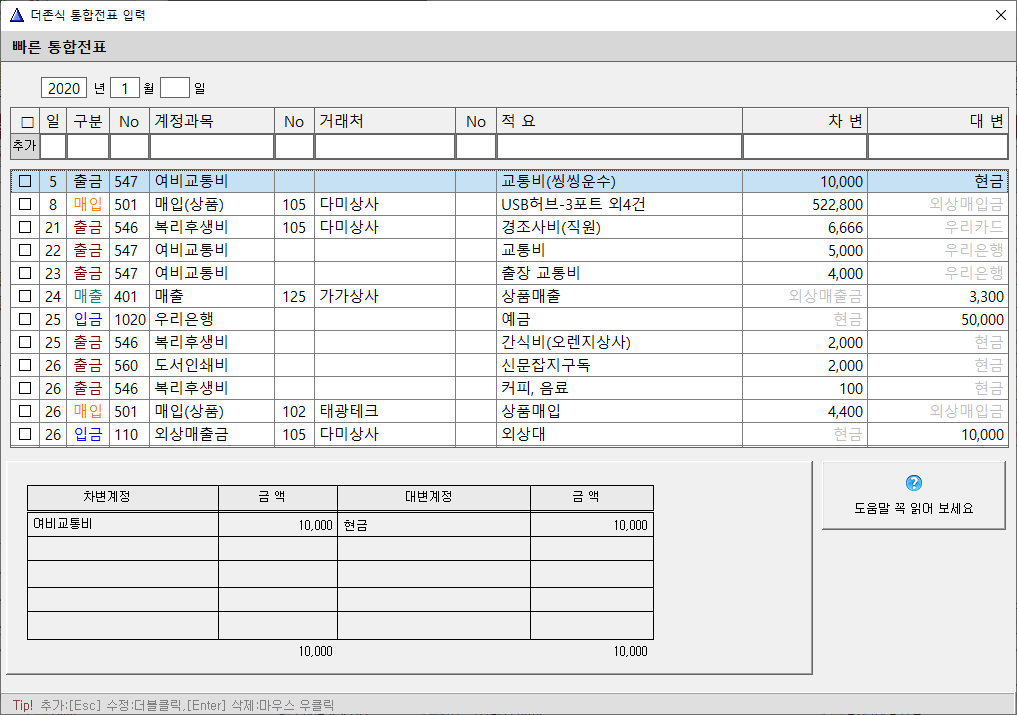Viewport: 1017px width, 715px height.
Task: Select the 우리은행 account cell
Action: click(211, 319)
